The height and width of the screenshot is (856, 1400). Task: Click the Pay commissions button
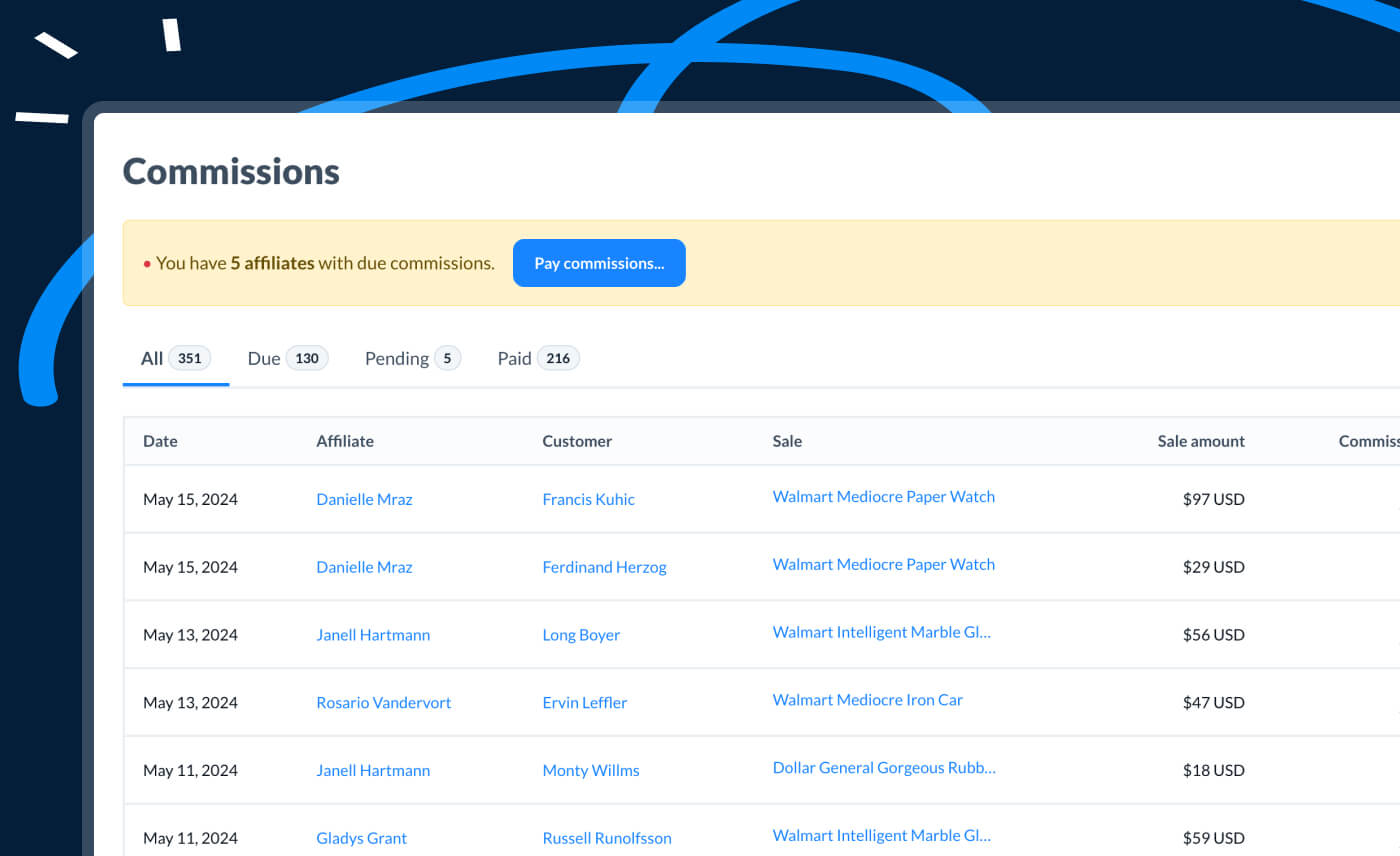pos(599,263)
